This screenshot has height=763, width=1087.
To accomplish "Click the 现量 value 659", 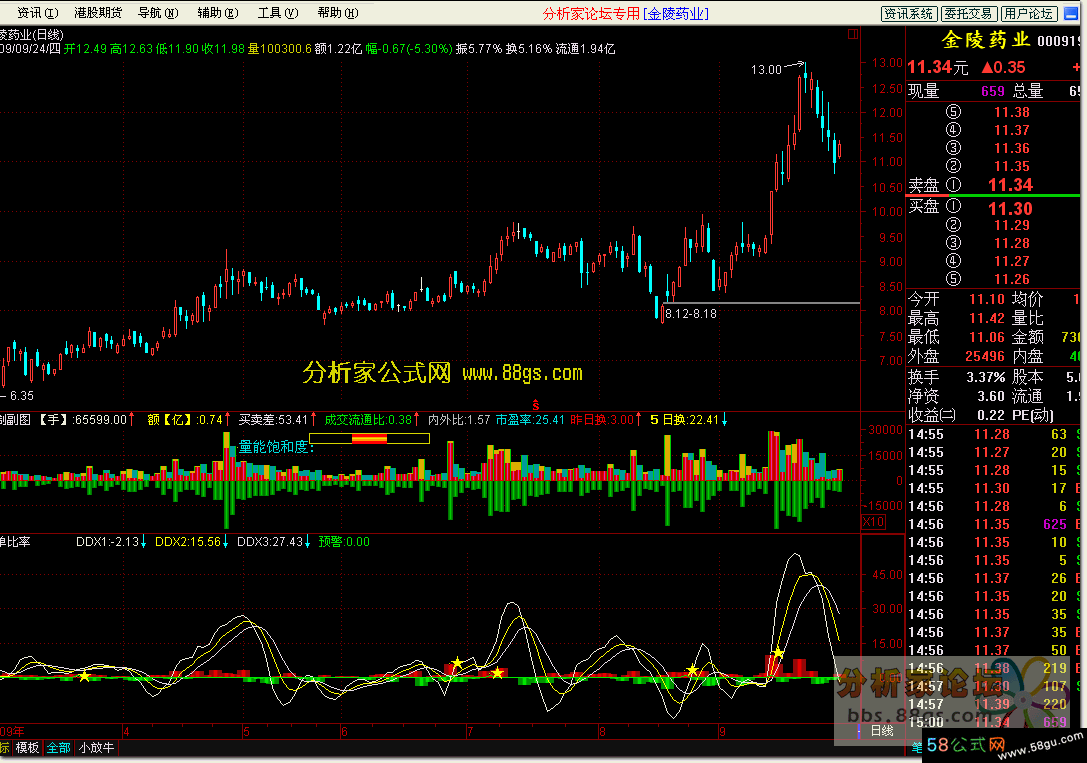I will coord(993,91).
